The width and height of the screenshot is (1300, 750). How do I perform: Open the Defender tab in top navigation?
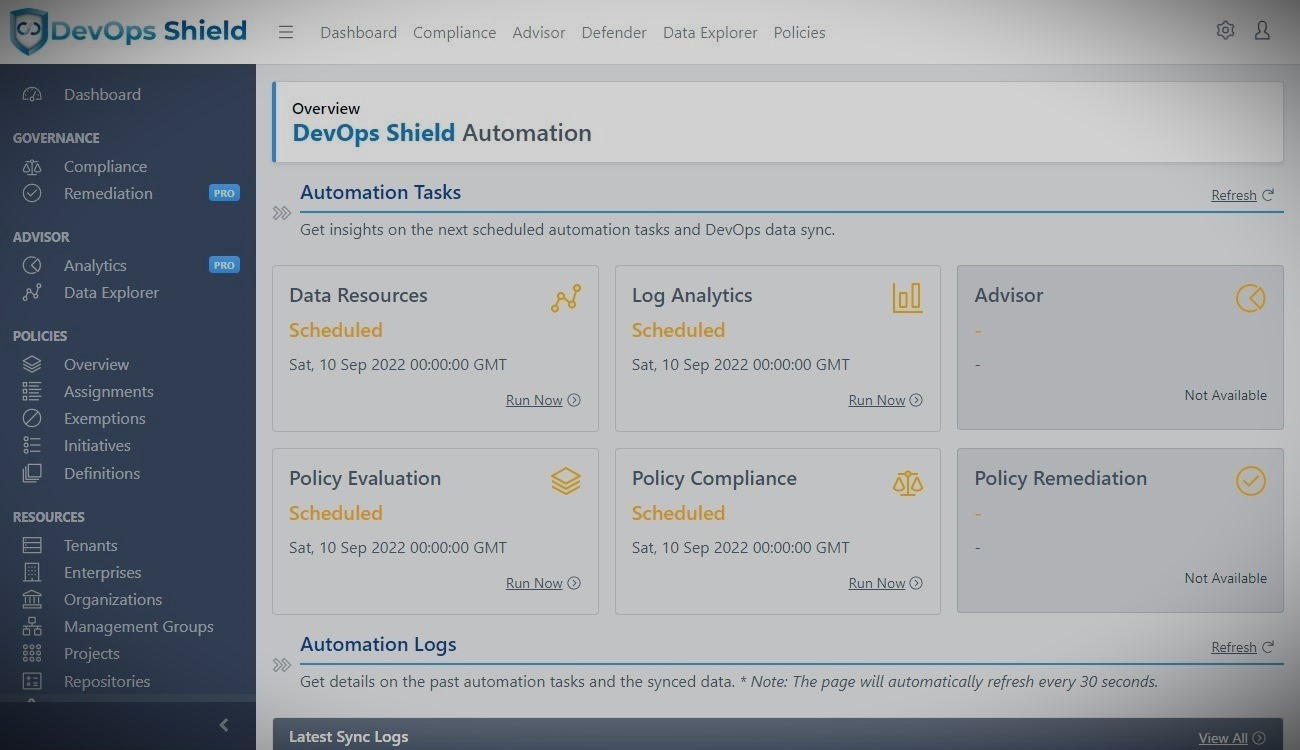click(613, 33)
